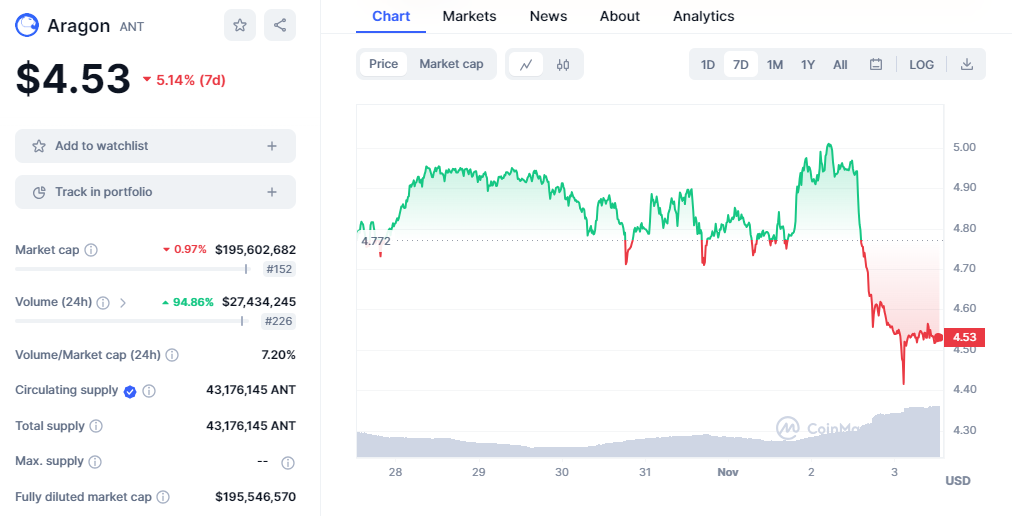Click the Nov date label on chart axis
The width and height of the screenshot is (1012, 516).
(727, 472)
